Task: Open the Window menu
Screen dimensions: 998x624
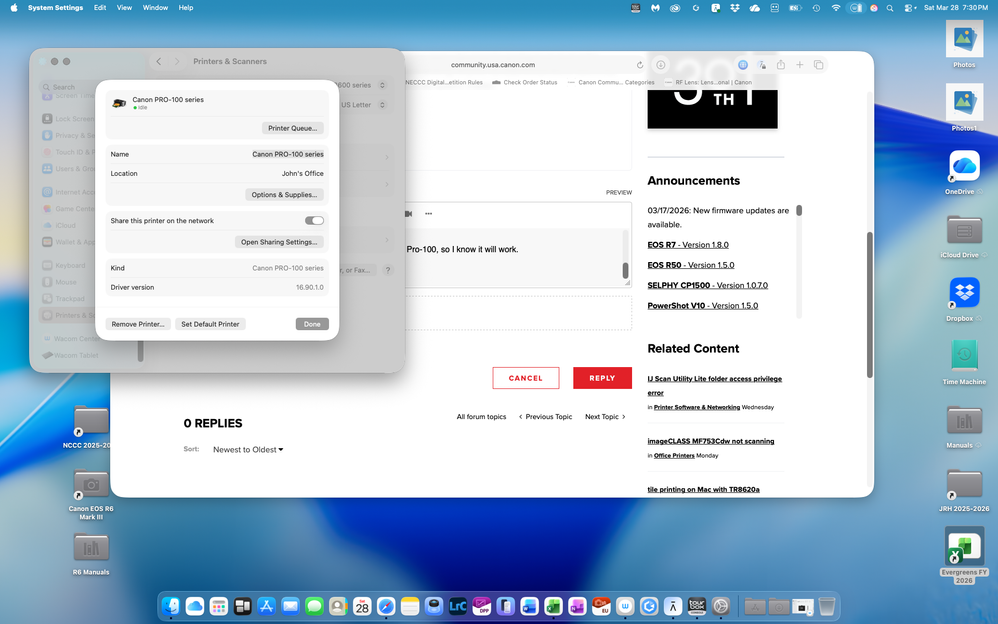Action: click(x=155, y=8)
